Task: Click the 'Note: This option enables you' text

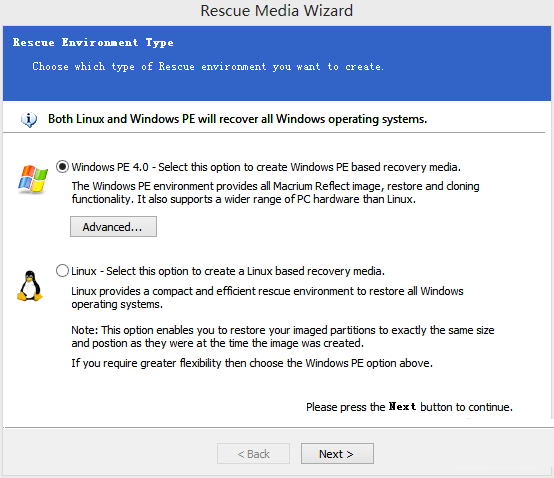Action: pos(283,336)
